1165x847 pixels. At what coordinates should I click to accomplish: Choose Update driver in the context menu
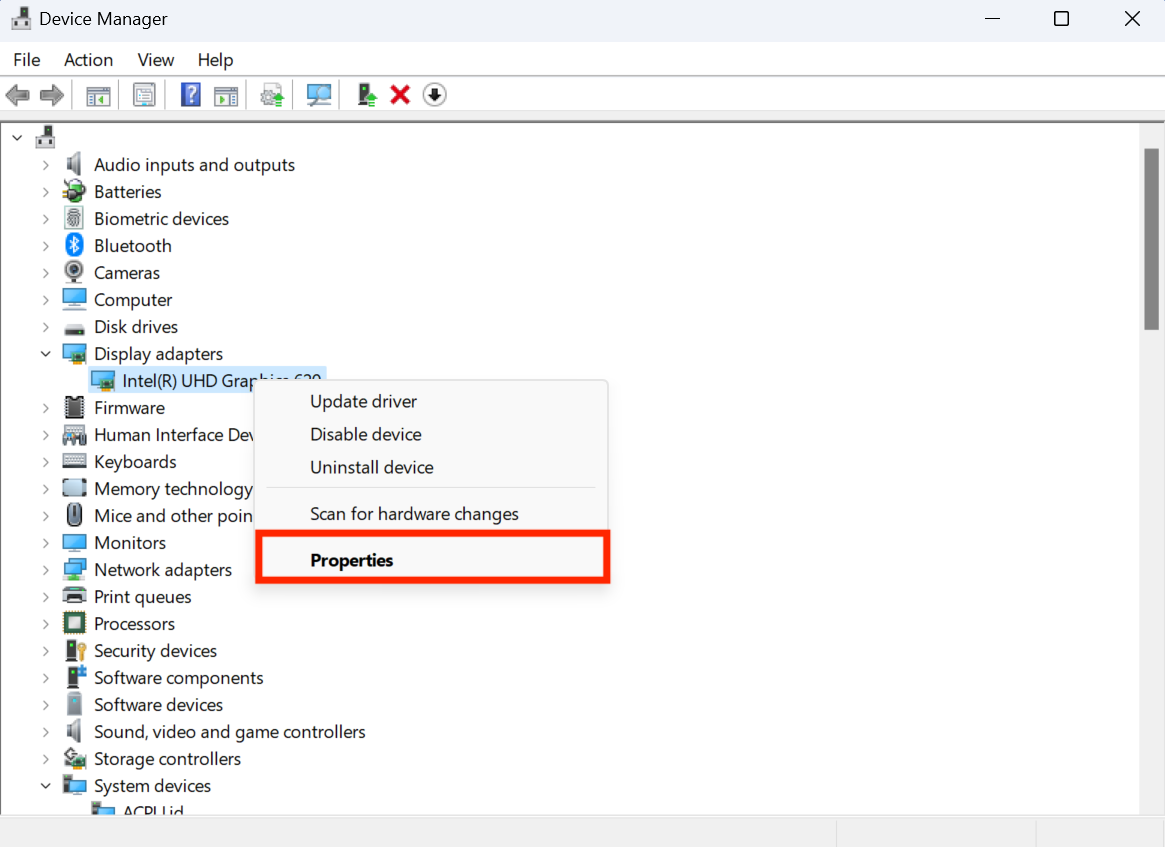tap(363, 401)
